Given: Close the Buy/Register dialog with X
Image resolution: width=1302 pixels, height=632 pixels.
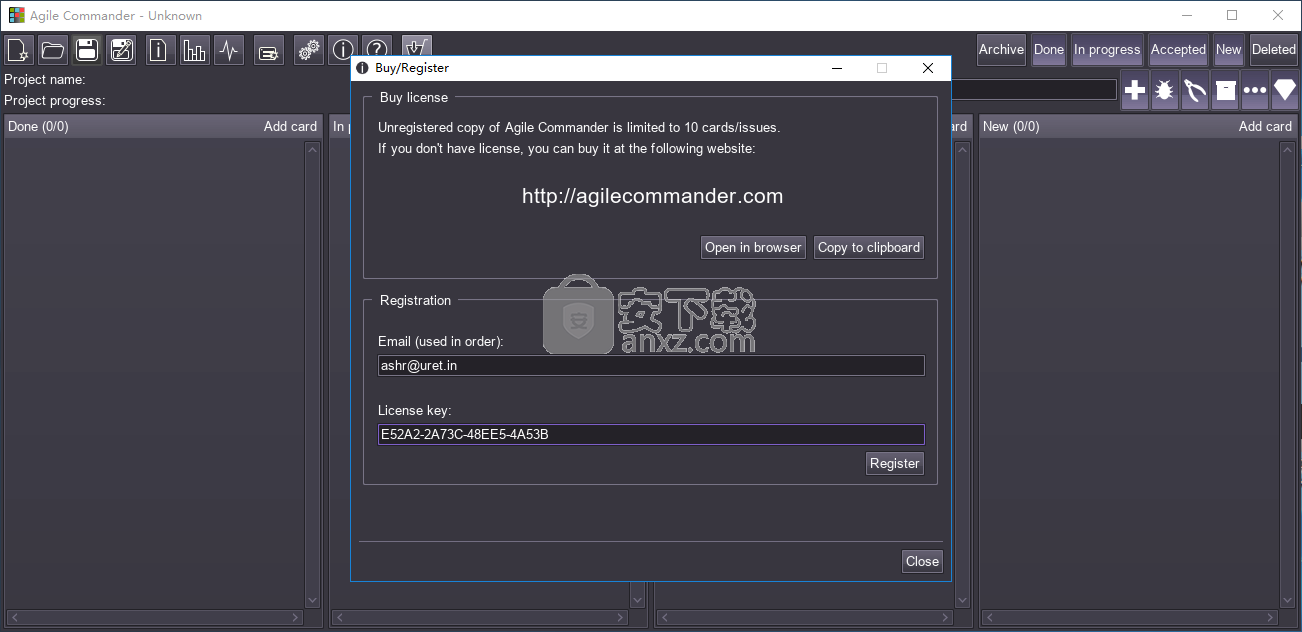Looking at the screenshot, I should (x=928, y=68).
